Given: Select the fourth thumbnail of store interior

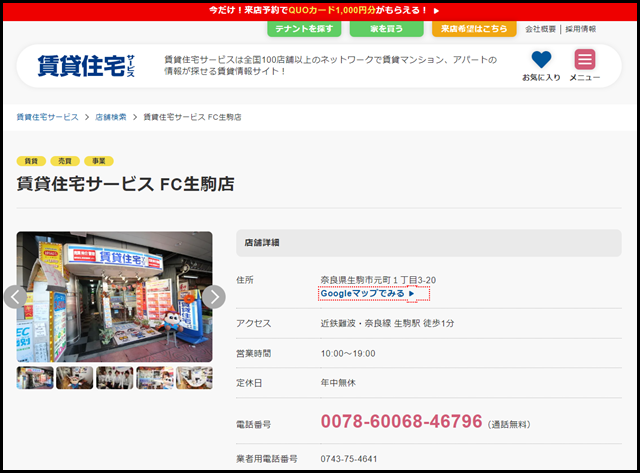Looking at the screenshot, I should point(155,378).
